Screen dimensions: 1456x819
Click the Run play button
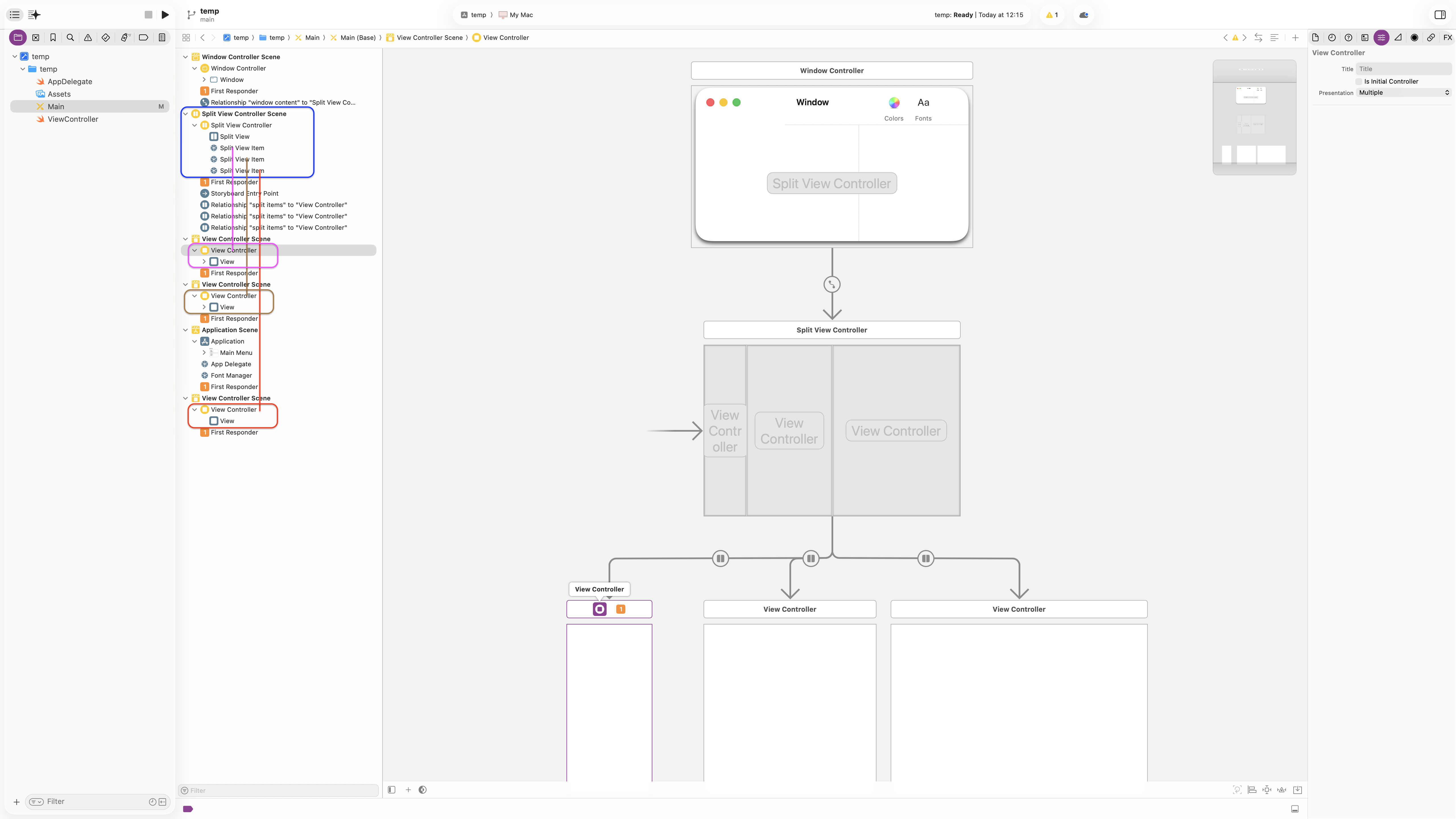(165, 15)
